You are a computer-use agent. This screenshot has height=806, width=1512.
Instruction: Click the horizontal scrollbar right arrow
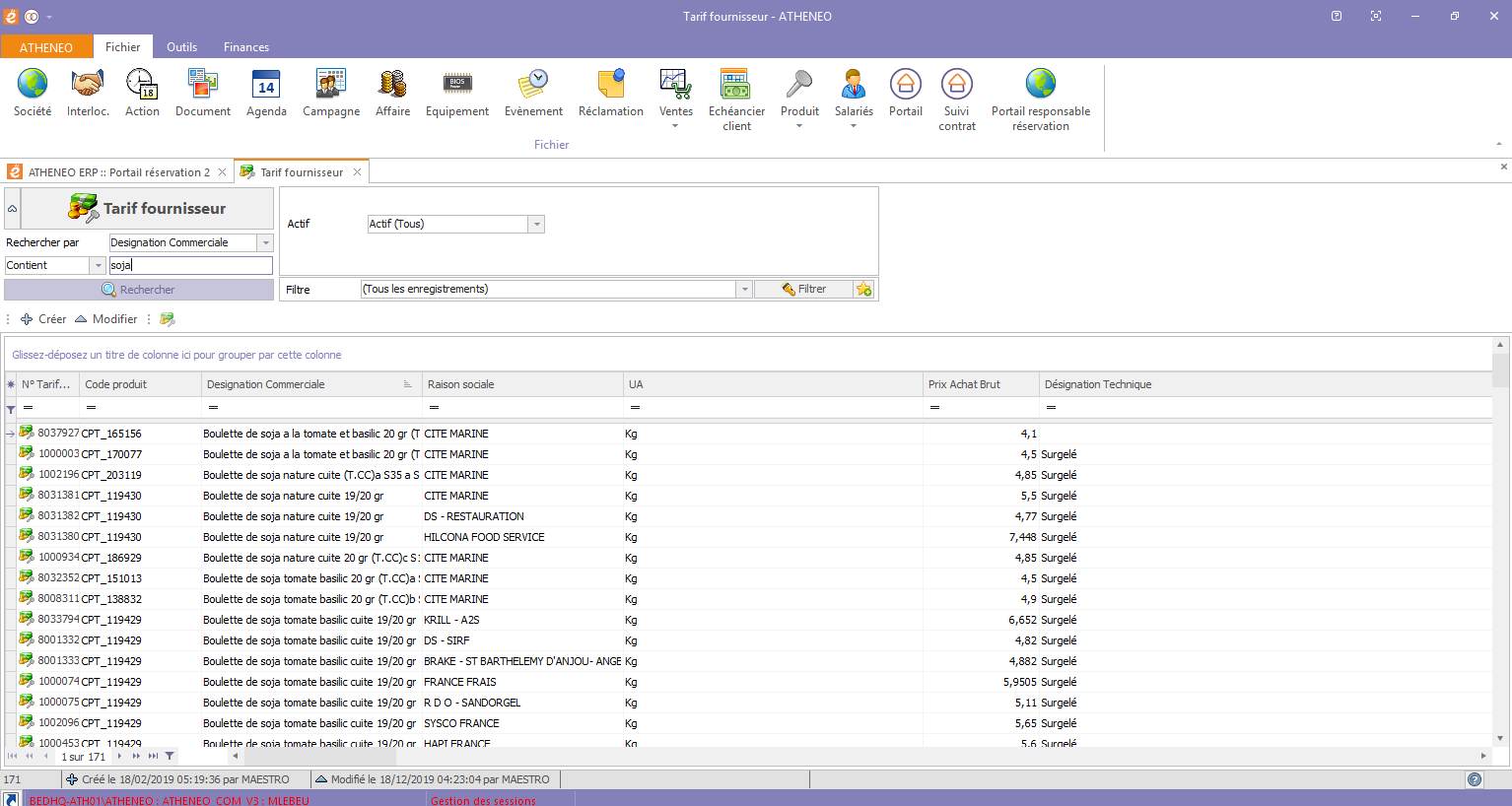tap(1483, 757)
